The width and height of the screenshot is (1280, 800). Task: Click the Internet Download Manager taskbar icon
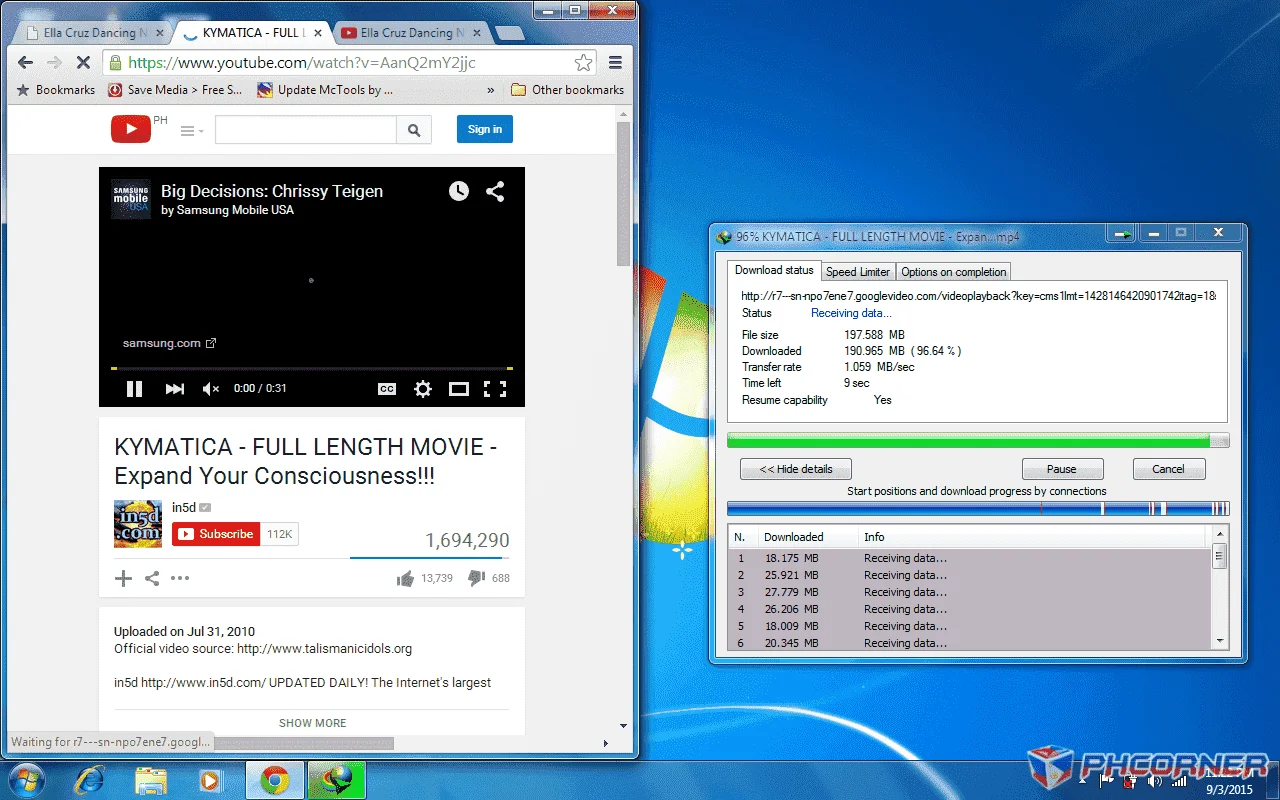coord(336,779)
